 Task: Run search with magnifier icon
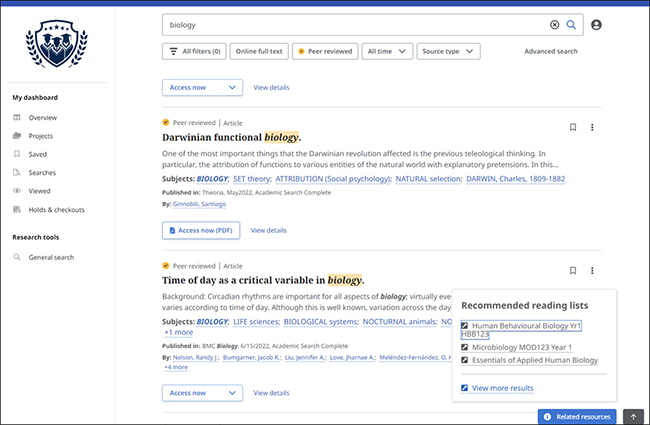point(571,25)
